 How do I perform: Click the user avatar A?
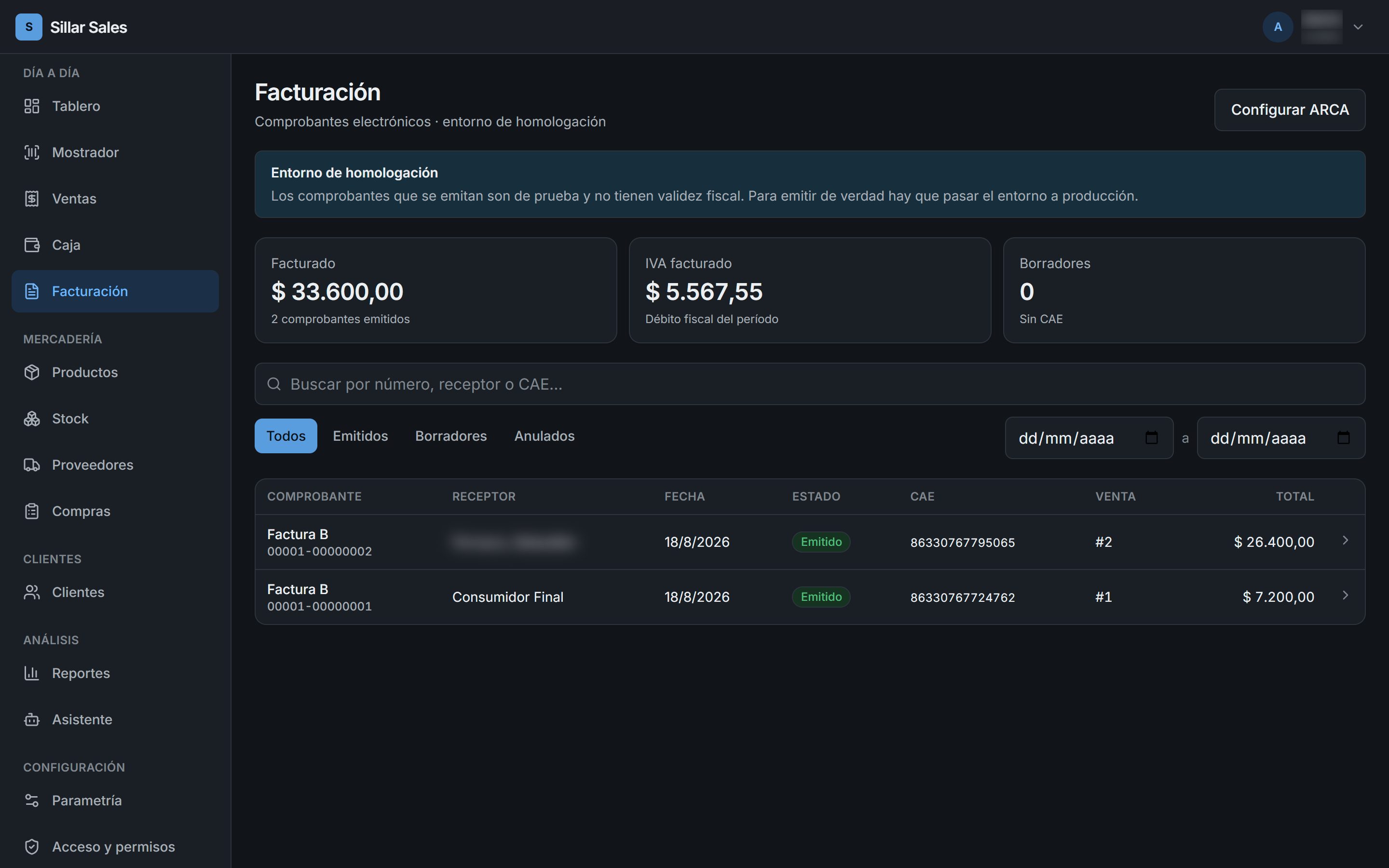tap(1278, 27)
